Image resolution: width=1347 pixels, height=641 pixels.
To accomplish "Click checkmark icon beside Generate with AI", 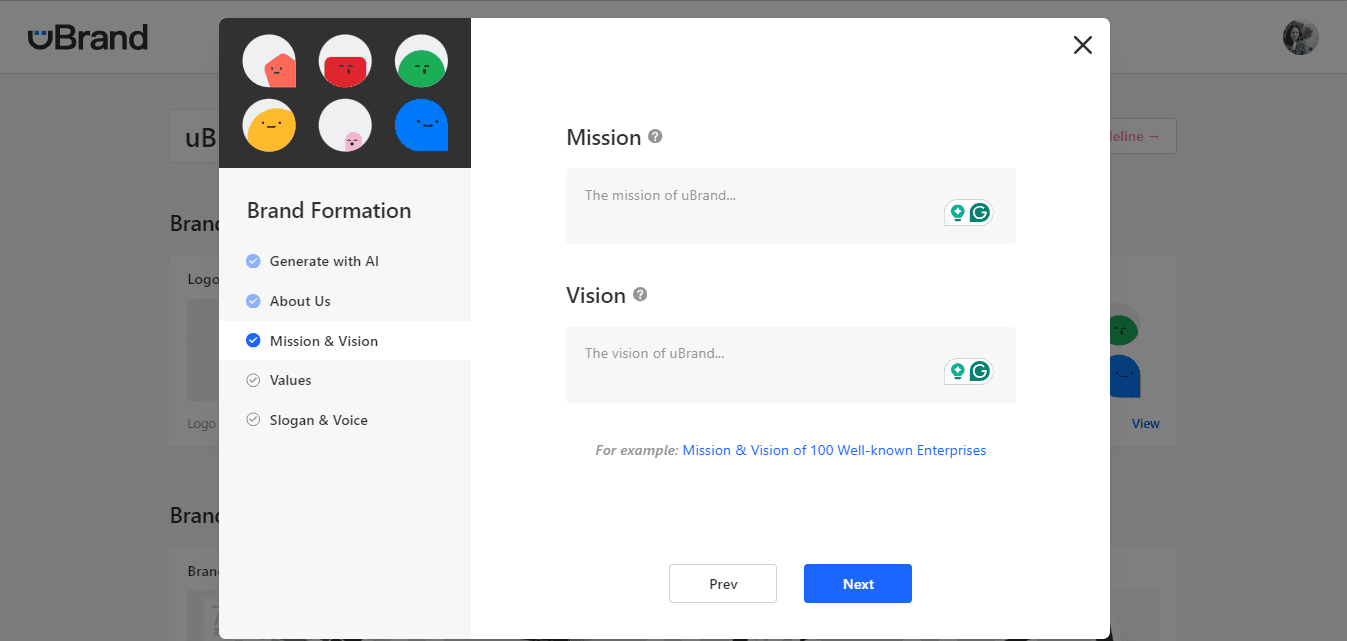I will (x=253, y=261).
